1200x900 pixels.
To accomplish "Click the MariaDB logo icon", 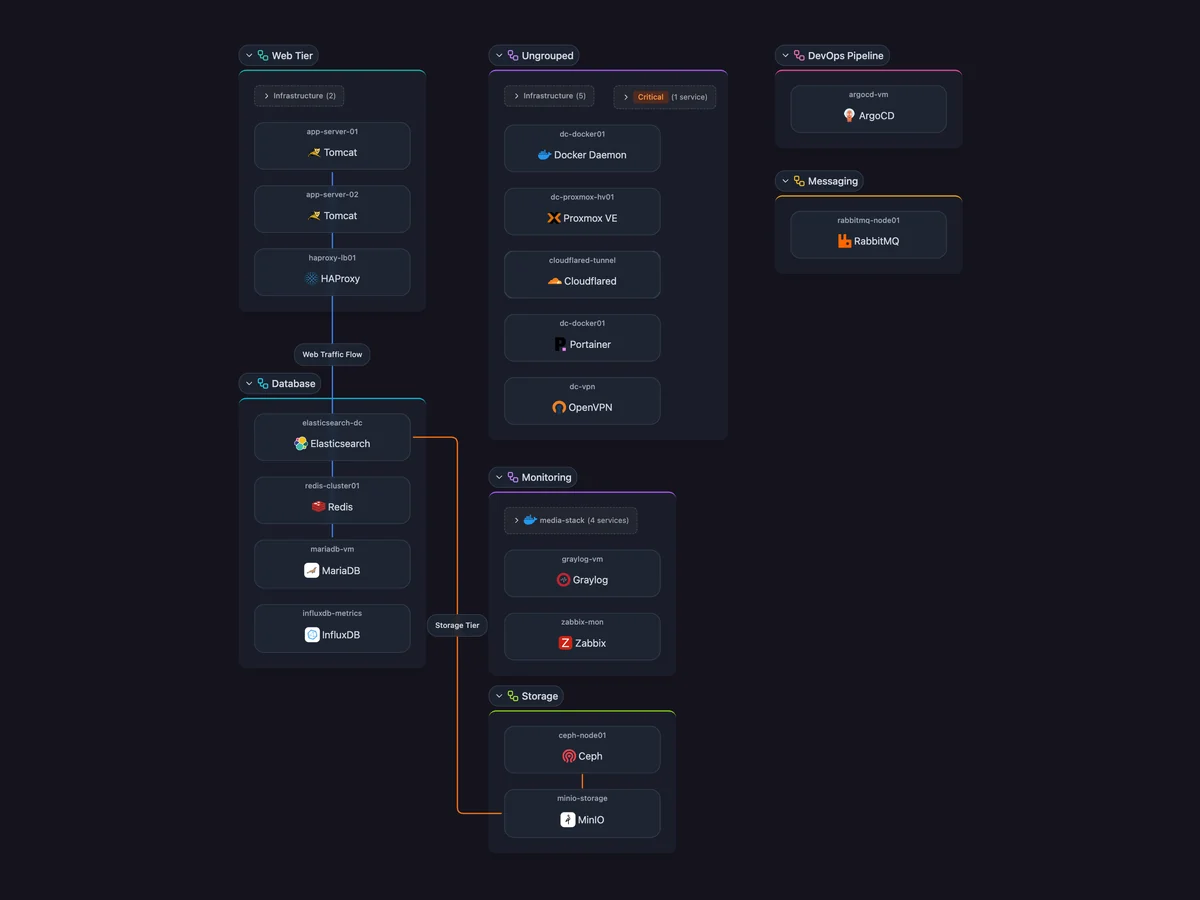I will coord(312,571).
